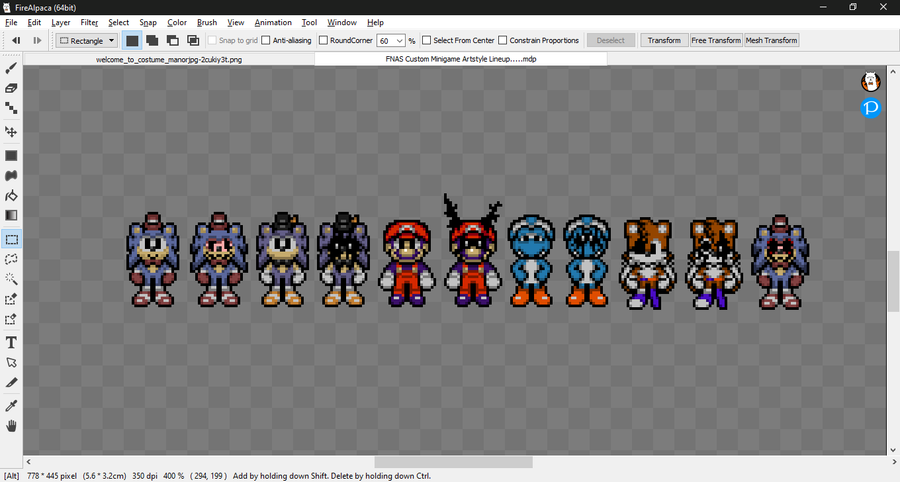
Task: Click the Deselect button
Action: tap(611, 40)
